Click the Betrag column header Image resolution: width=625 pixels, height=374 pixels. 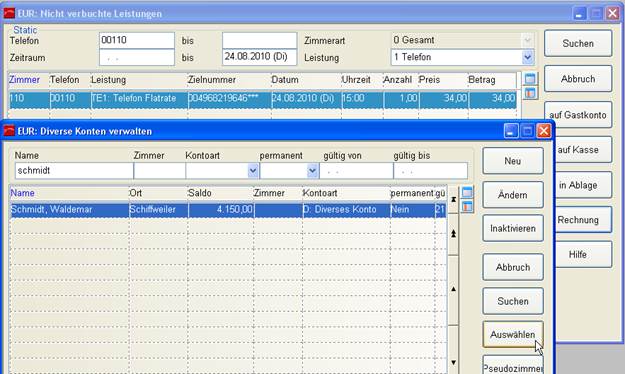tap(492, 80)
